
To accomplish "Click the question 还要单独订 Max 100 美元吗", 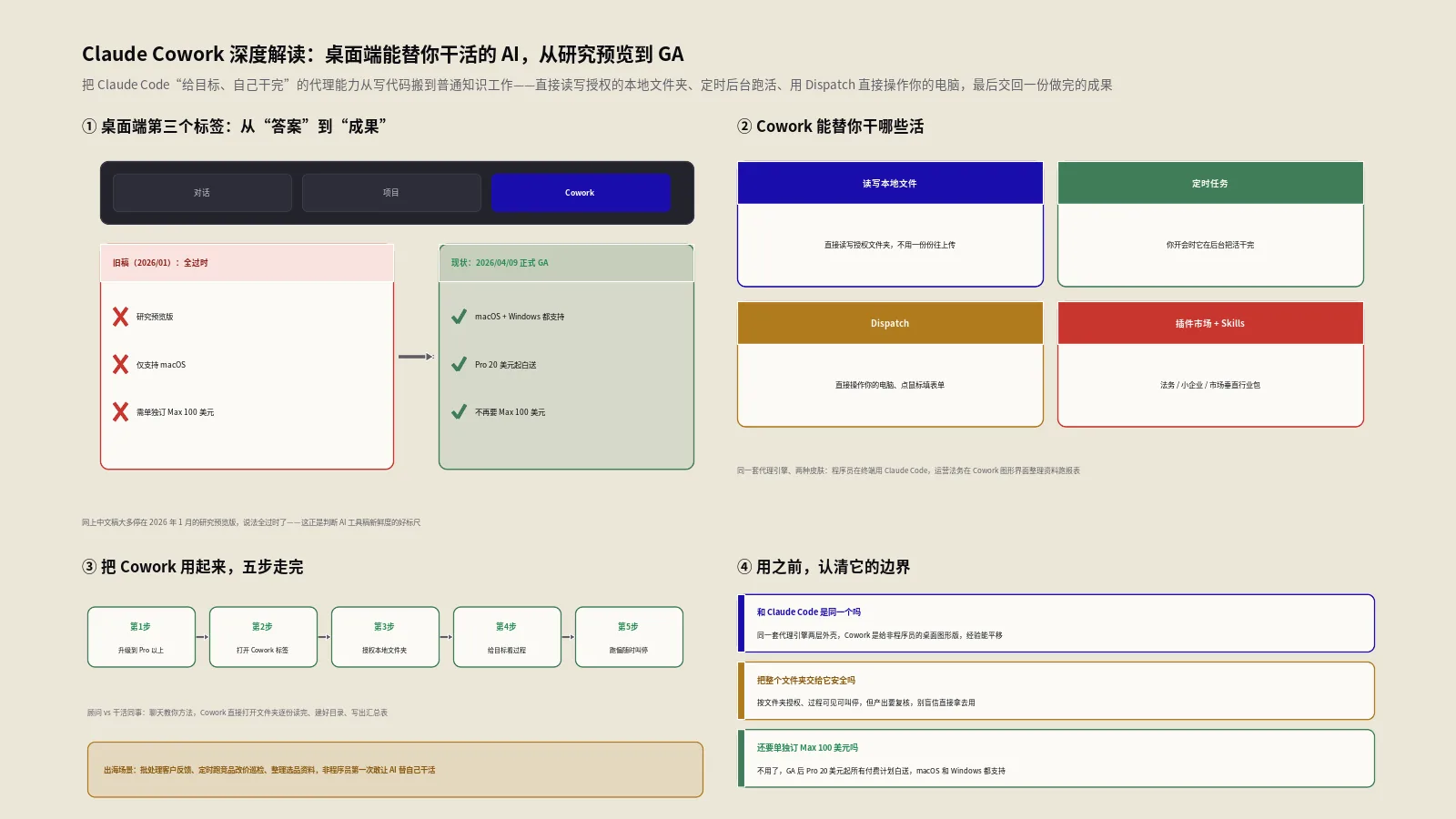I will [807, 748].
